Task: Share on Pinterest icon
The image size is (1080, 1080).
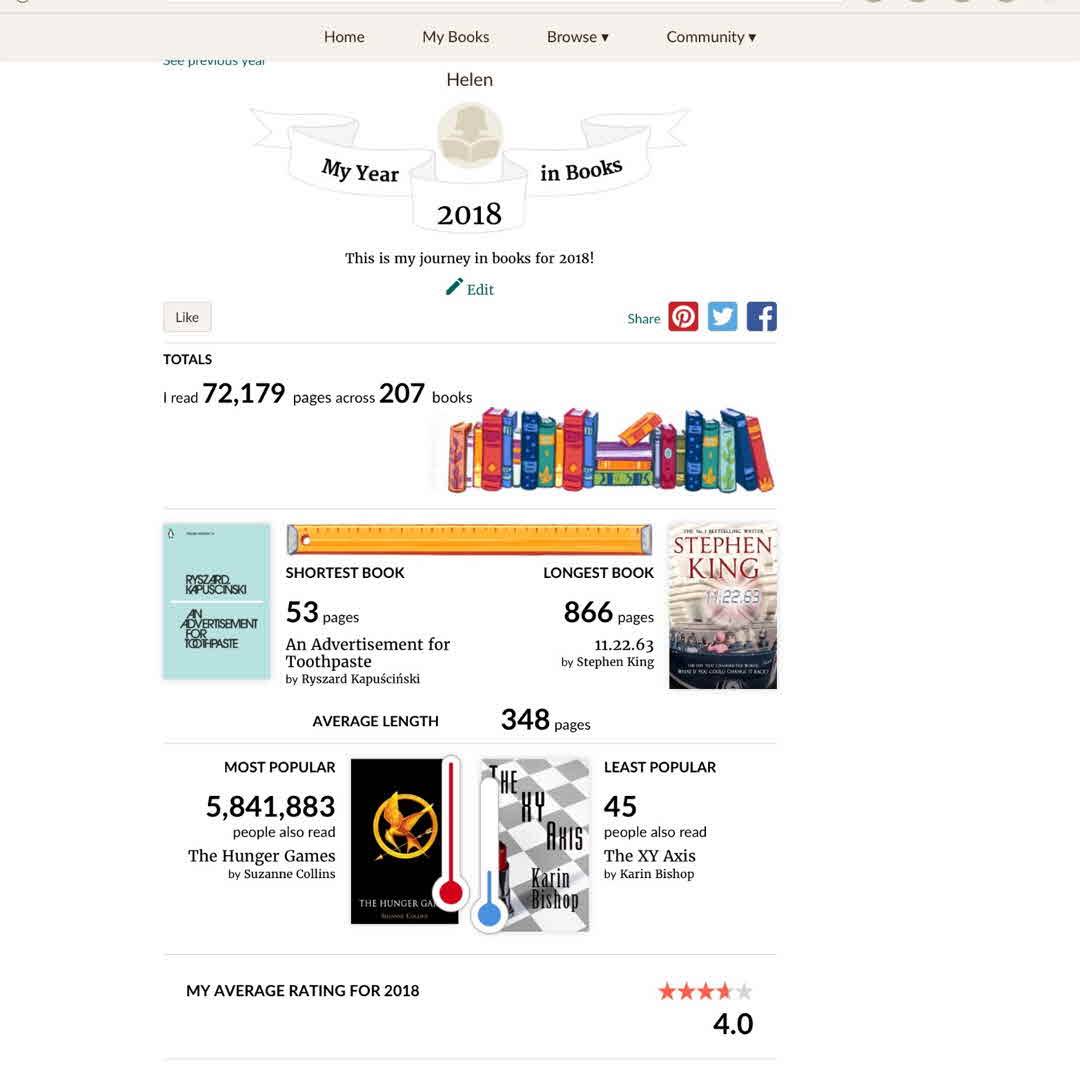Action: tap(683, 317)
